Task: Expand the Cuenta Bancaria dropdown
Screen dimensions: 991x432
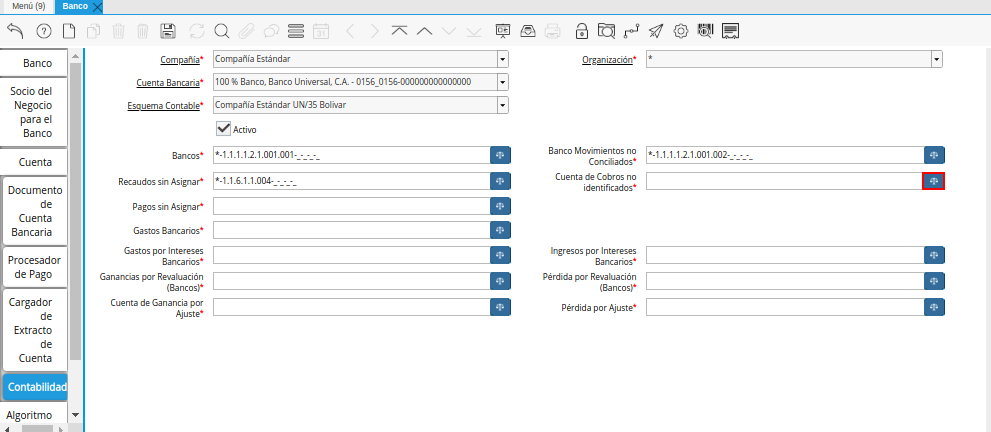Action: tap(502, 82)
